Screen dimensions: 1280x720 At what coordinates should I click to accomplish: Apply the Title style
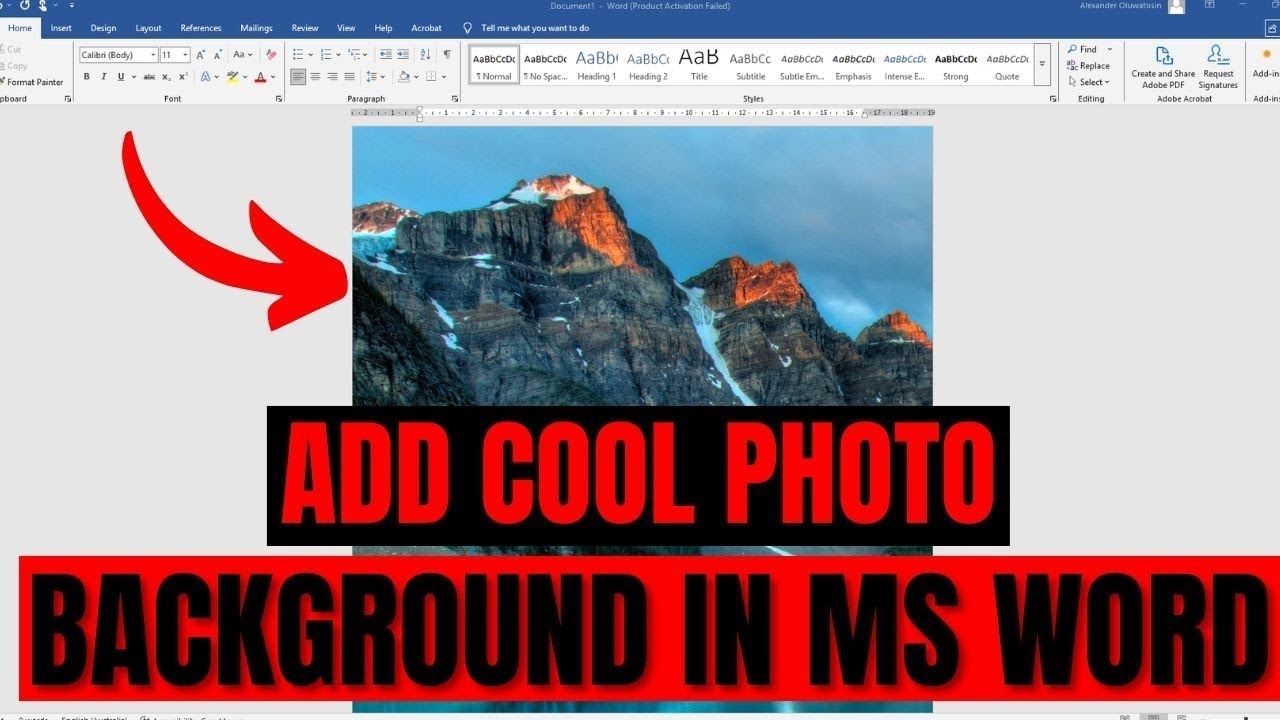699,64
